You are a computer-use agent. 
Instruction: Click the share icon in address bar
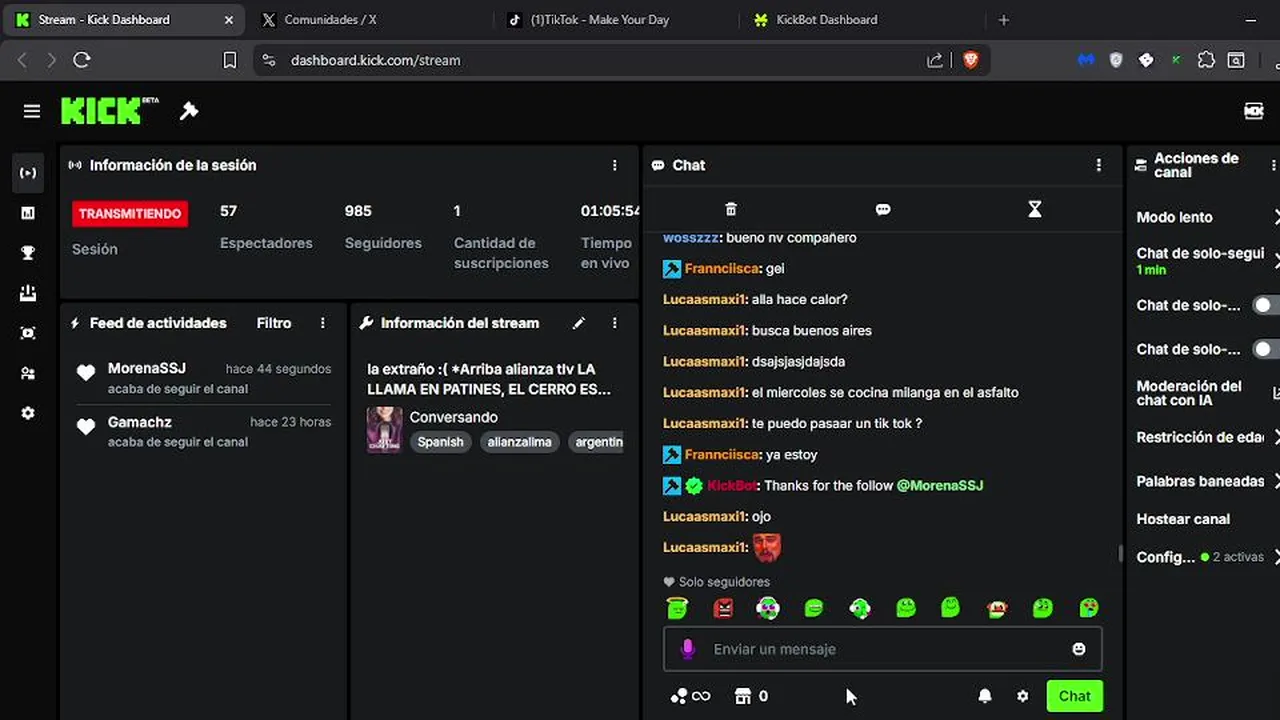point(935,60)
